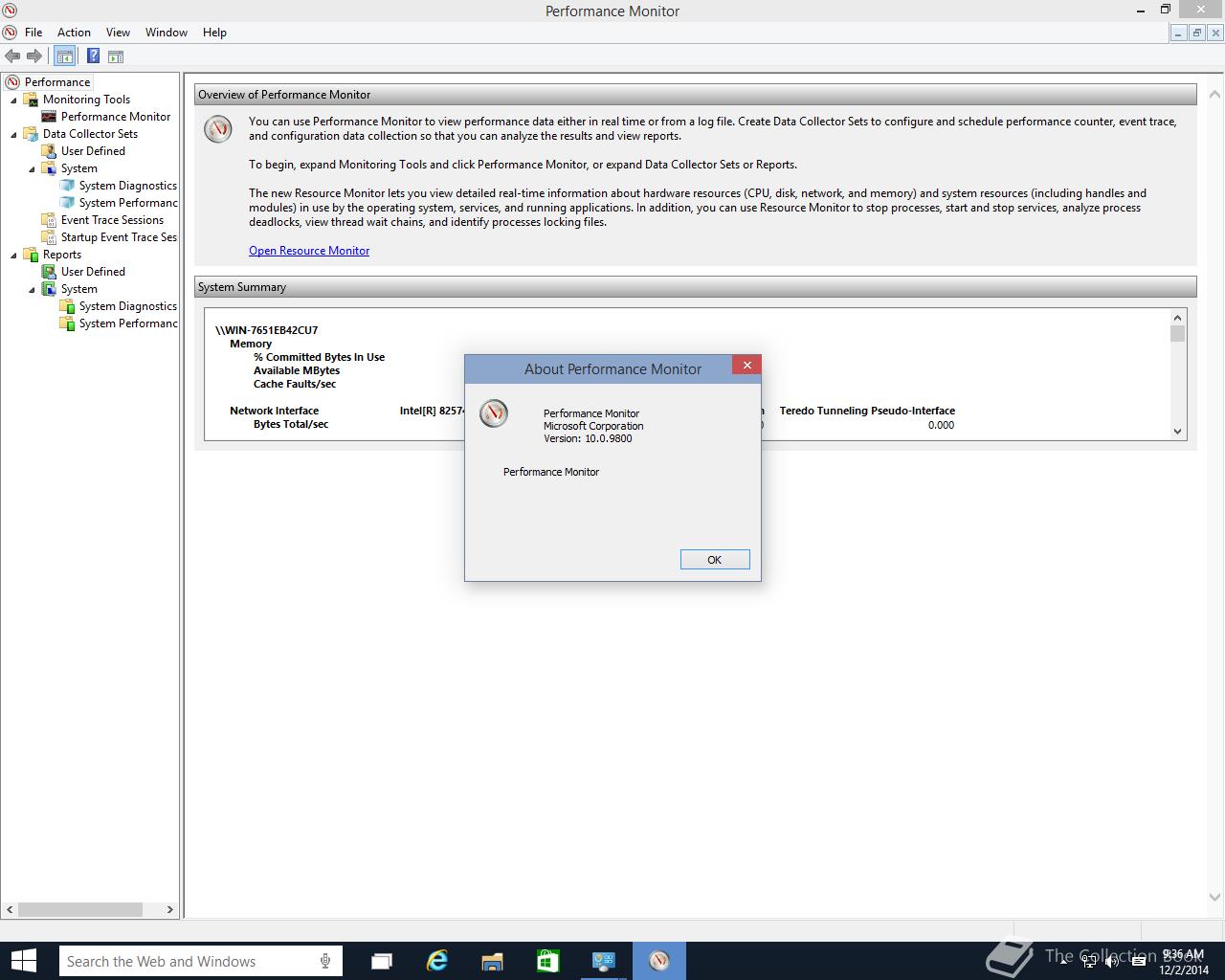
Task: Collapse the Reports node
Action: [x=13, y=256]
